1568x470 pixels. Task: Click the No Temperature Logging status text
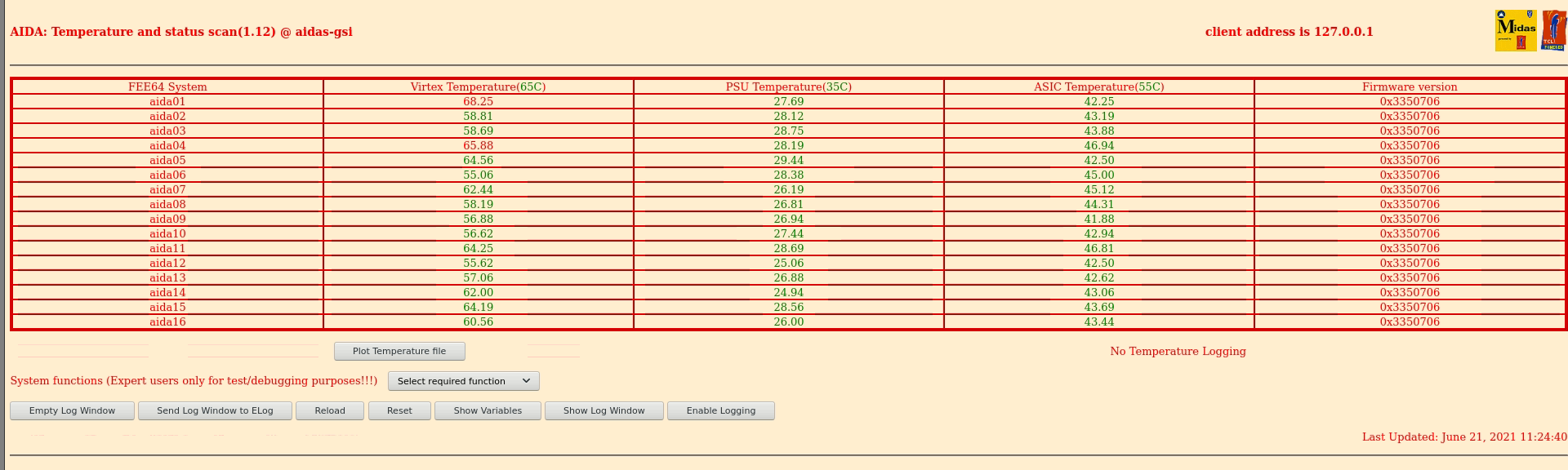[1178, 352]
